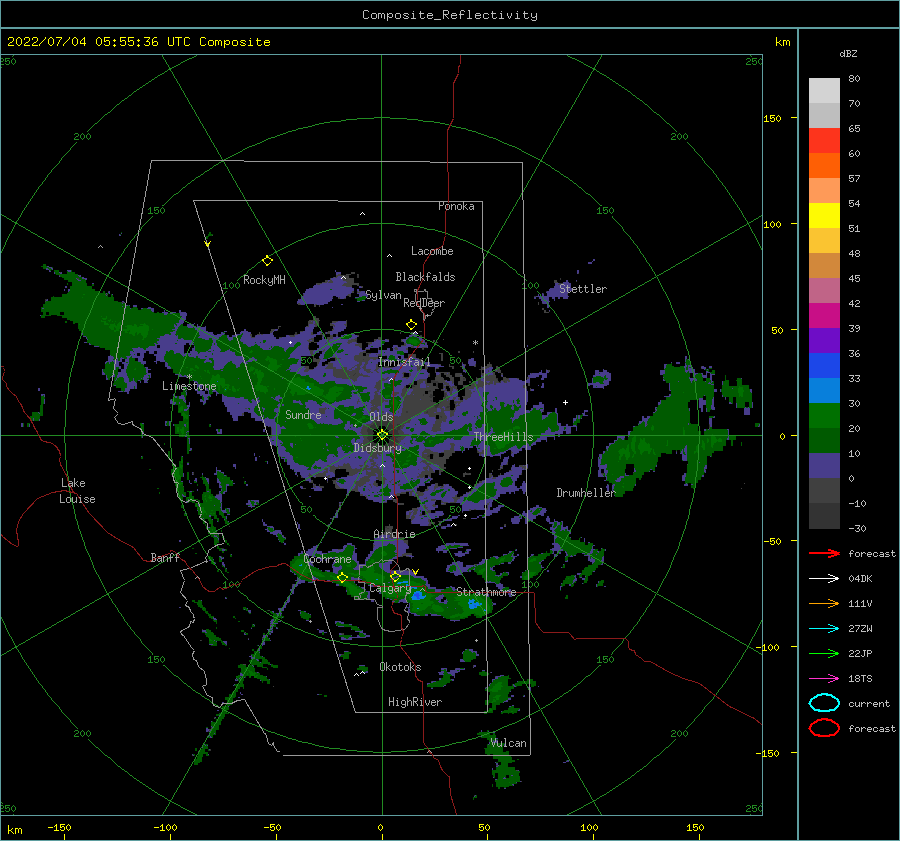Click the yellow diamond marker beside RockyMH
This screenshot has width=900, height=841.
(267, 261)
